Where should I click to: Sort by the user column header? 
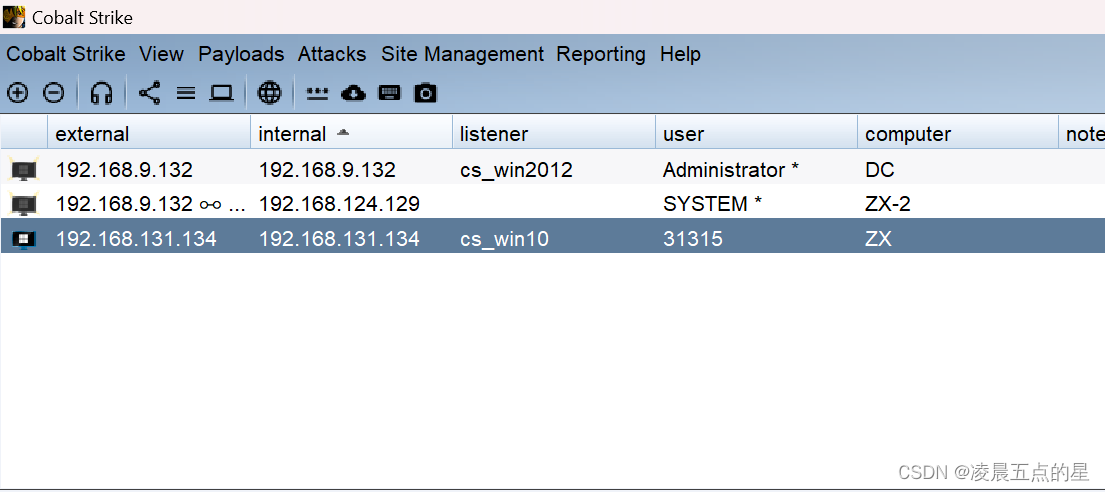pyautogui.click(x=756, y=133)
